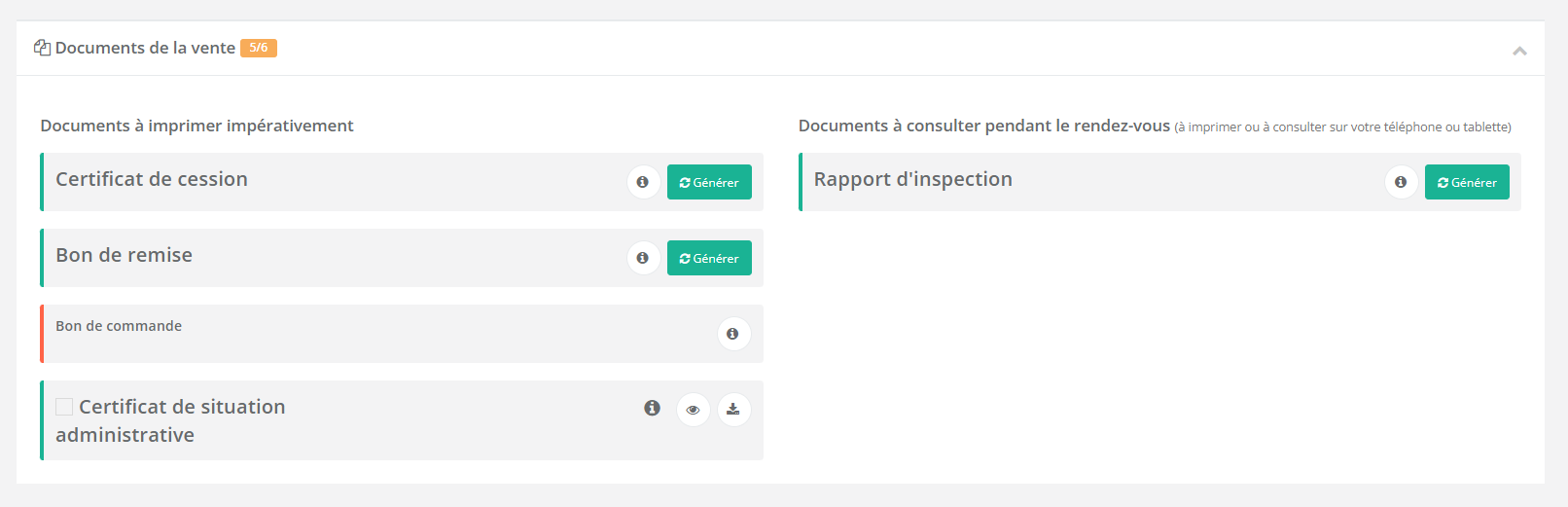Show info for Certificat de cession
The width and height of the screenshot is (1568, 507).
click(643, 182)
